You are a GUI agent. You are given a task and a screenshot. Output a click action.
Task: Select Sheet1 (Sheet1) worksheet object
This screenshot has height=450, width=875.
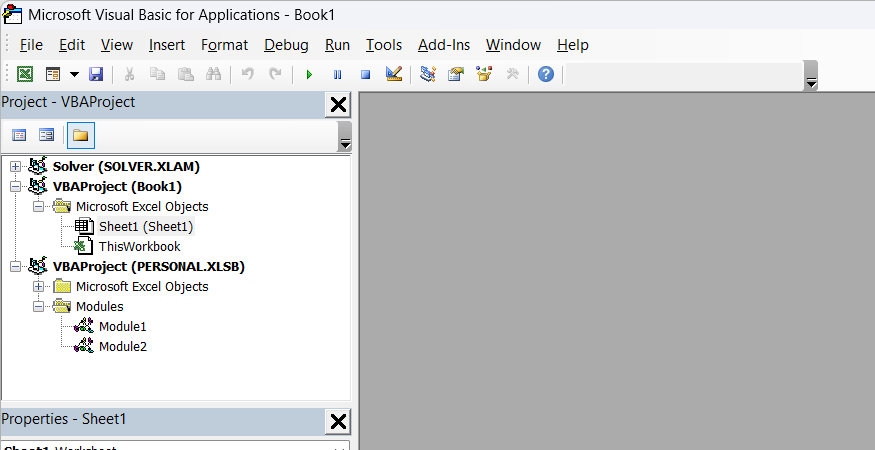pyautogui.click(x=146, y=227)
